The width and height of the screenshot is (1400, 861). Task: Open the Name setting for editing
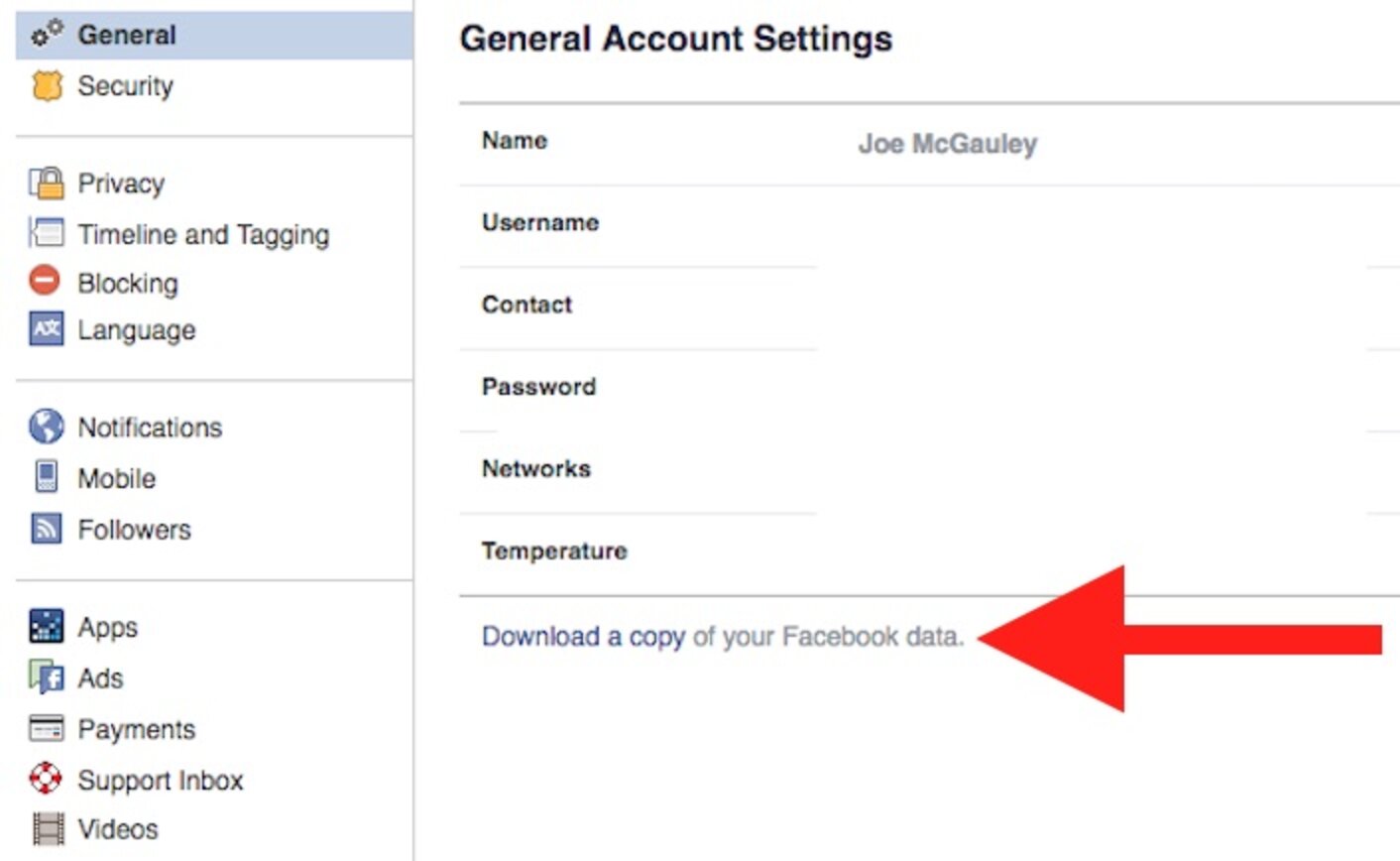tap(514, 141)
